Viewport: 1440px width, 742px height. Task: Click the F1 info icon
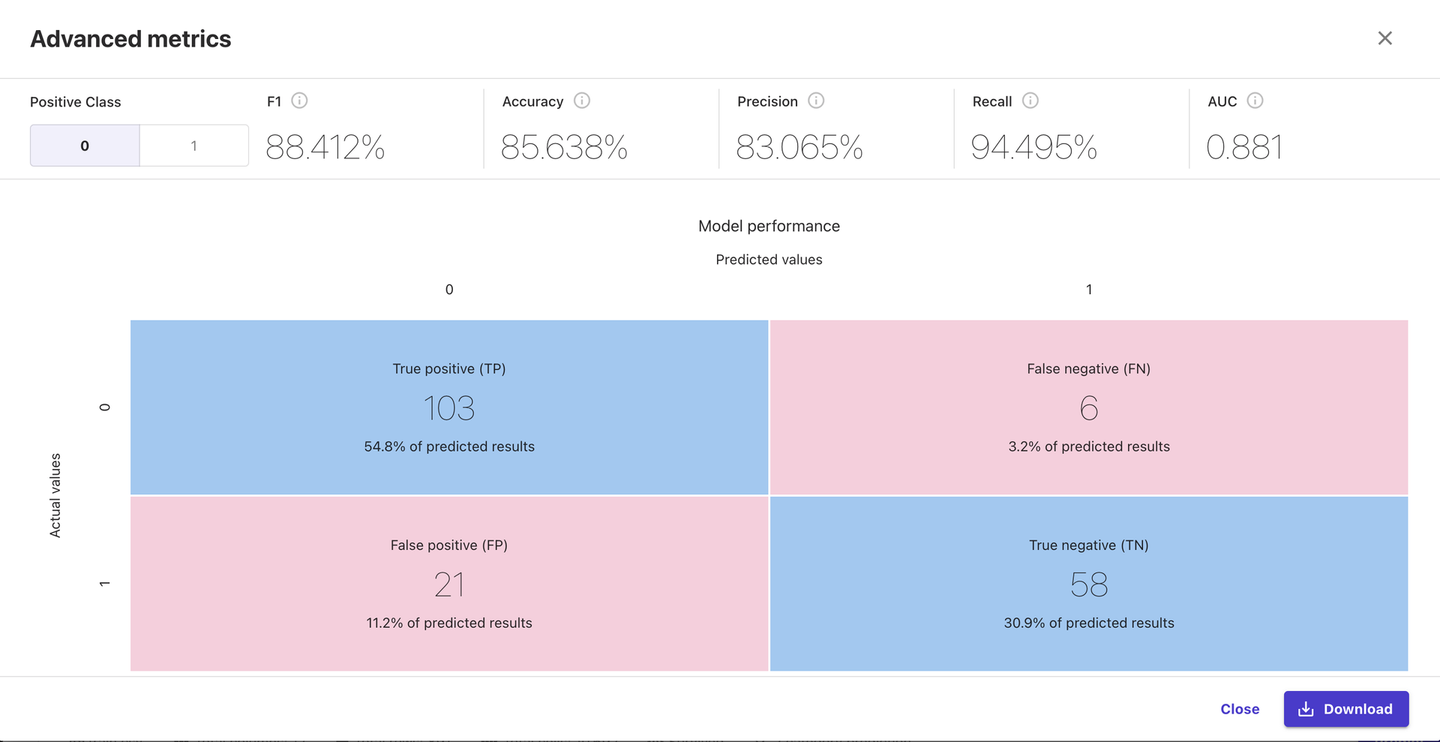click(x=299, y=101)
